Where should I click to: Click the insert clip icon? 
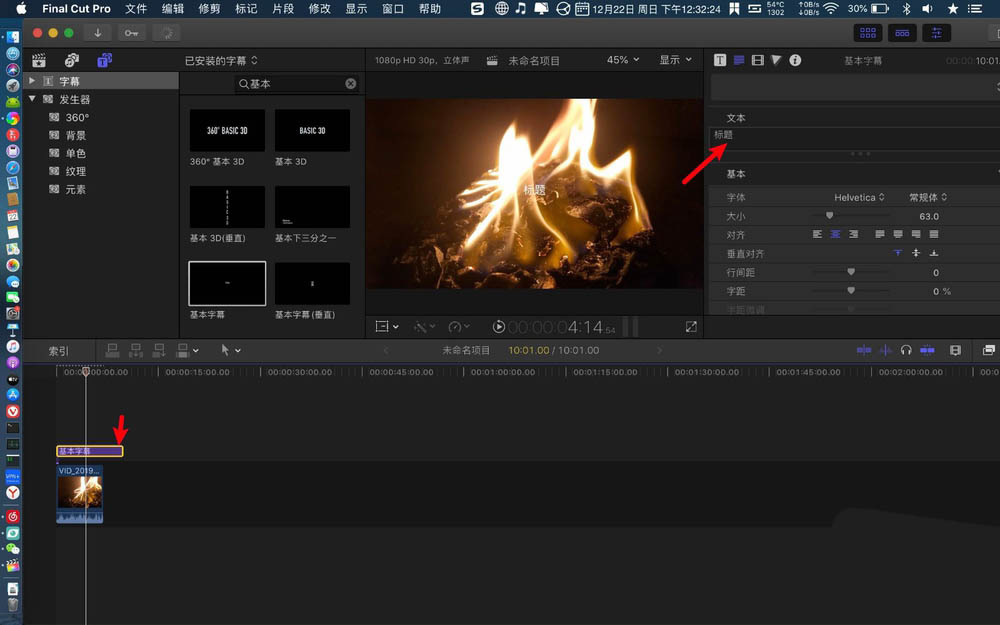click(x=136, y=350)
